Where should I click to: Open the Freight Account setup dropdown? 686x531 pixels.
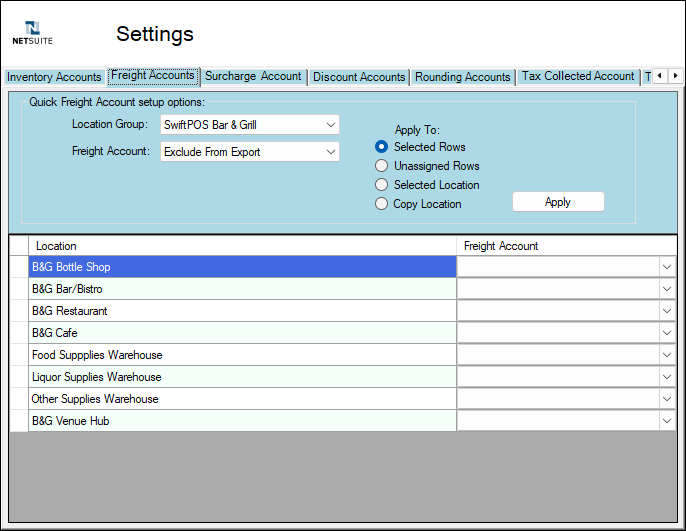(250, 152)
